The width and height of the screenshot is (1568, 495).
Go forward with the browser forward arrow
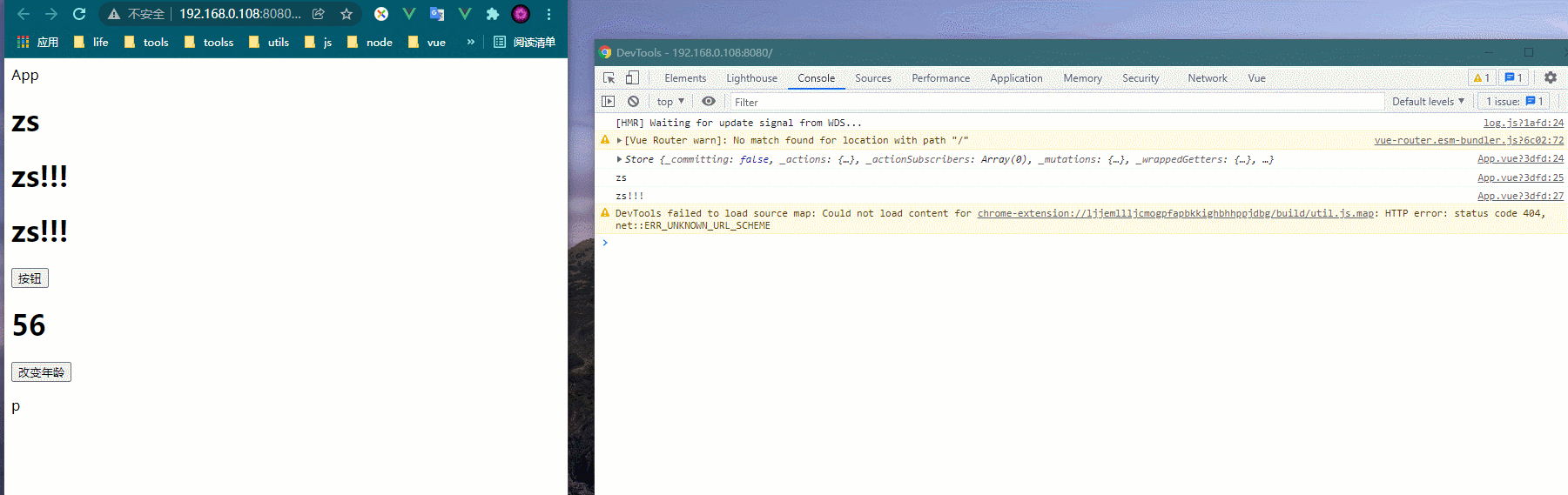[51, 14]
